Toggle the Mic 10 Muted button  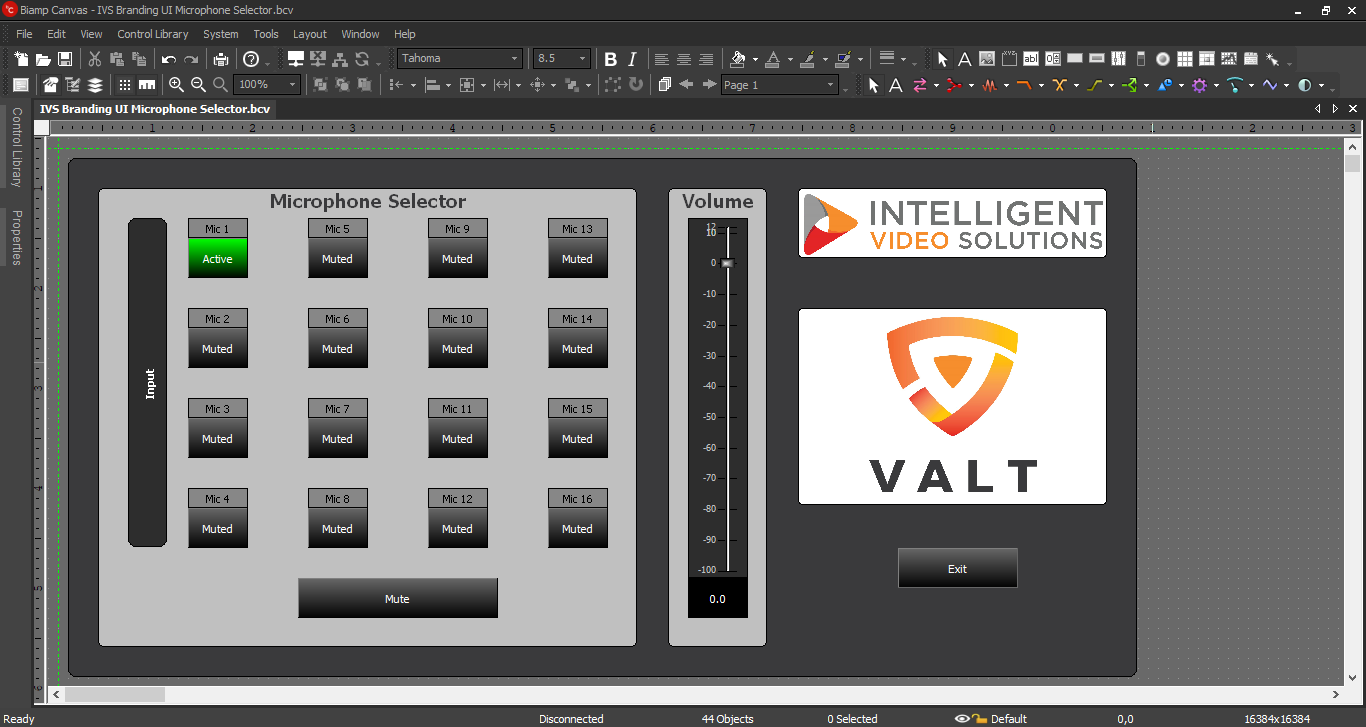click(458, 348)
